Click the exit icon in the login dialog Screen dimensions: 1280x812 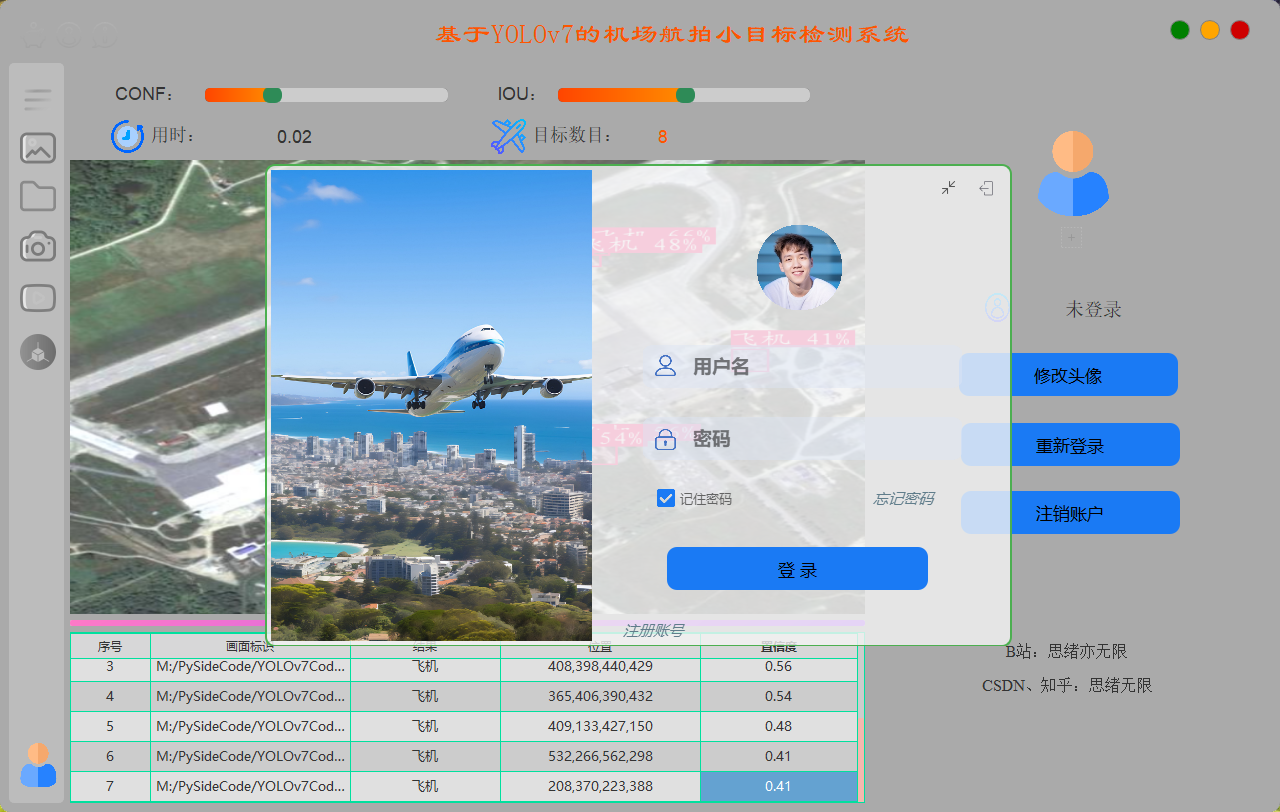[986, 188]
